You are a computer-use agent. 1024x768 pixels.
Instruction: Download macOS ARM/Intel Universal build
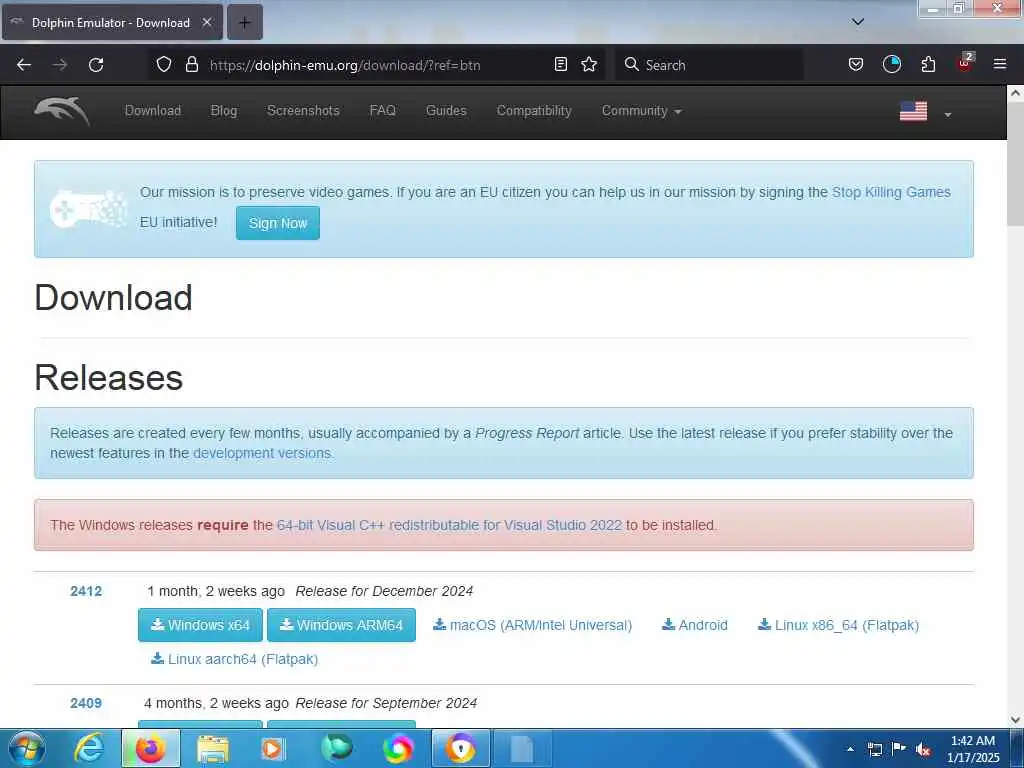coord(532,625)
